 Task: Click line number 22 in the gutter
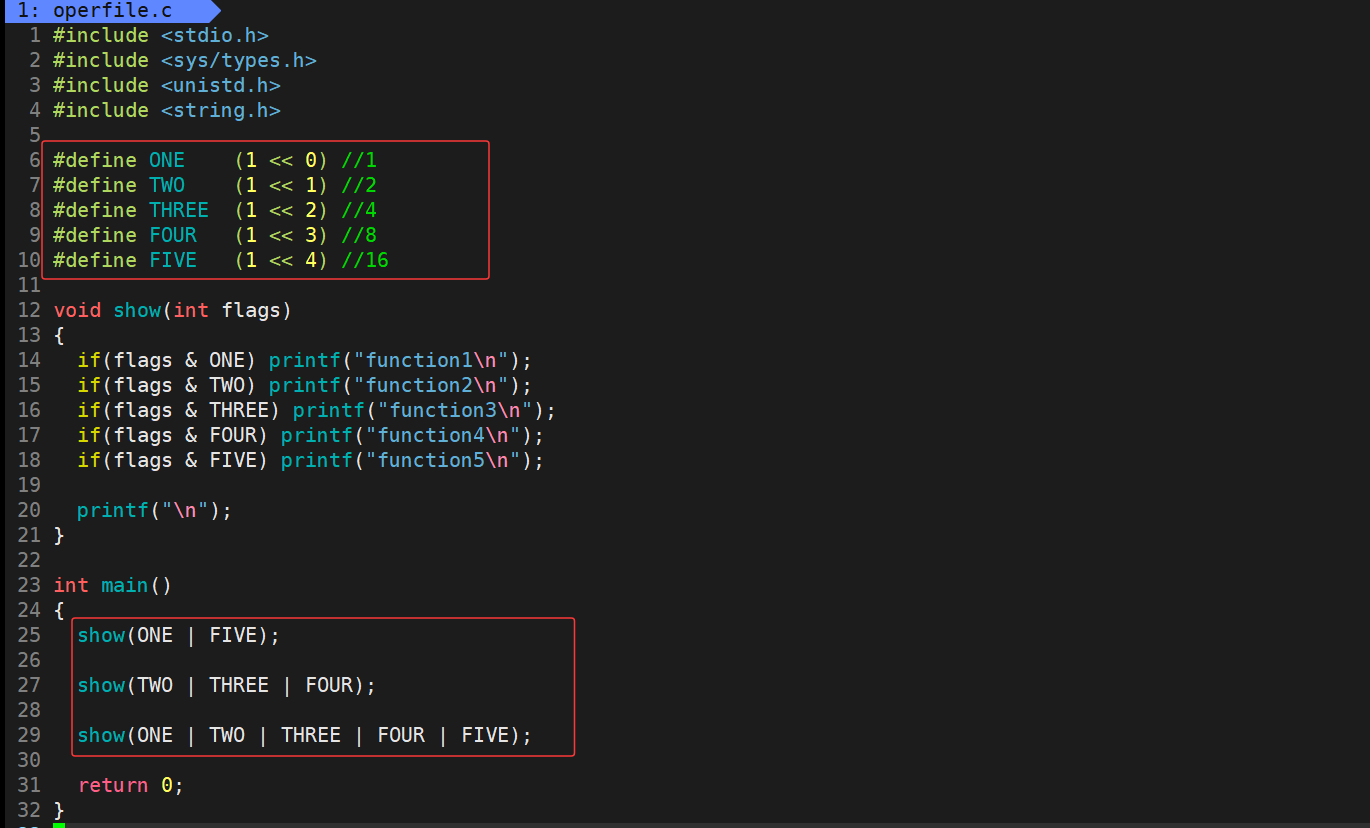pos(29,561)
